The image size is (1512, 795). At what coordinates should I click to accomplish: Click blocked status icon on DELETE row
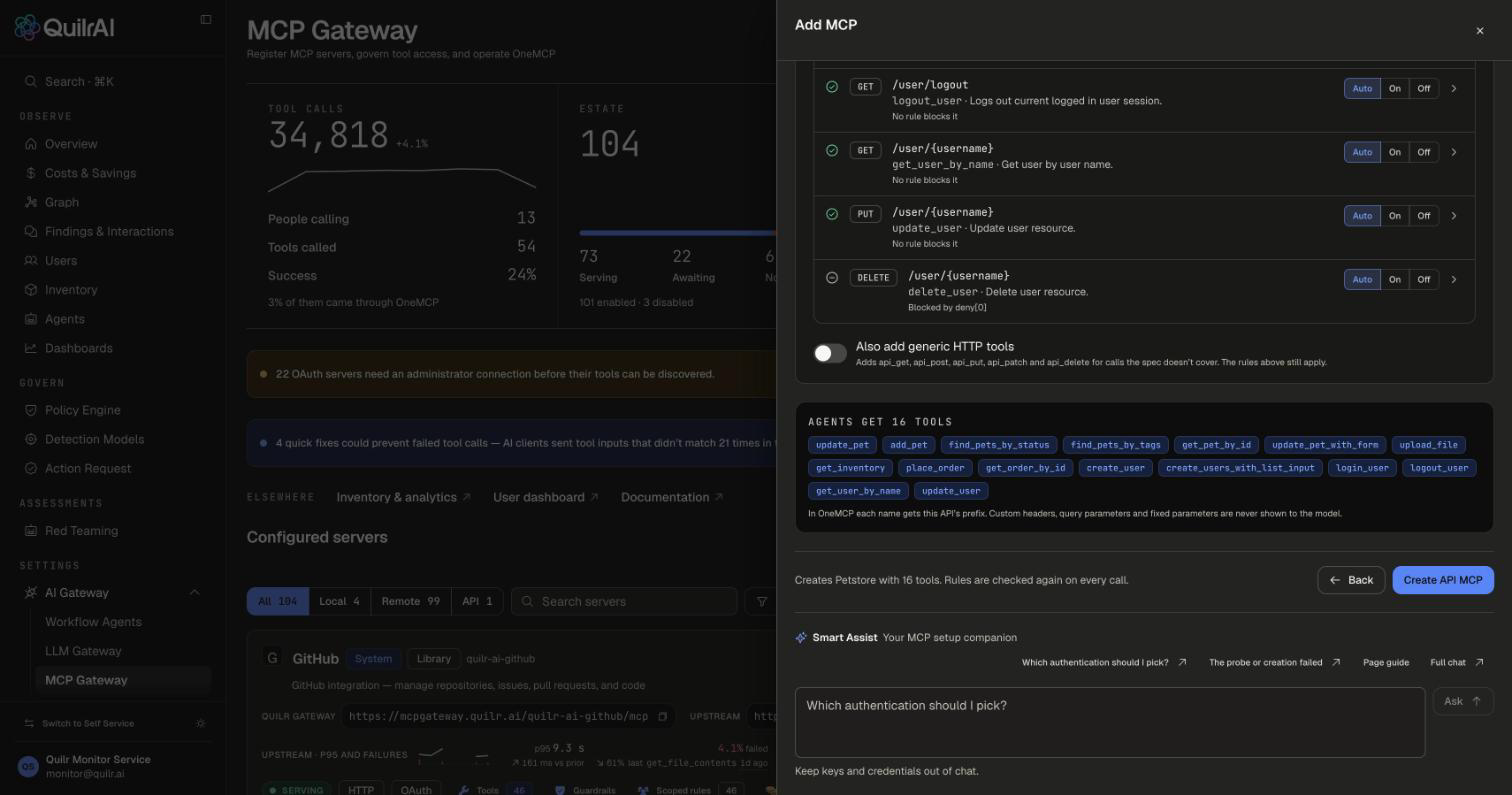click(x=832, y=278)
